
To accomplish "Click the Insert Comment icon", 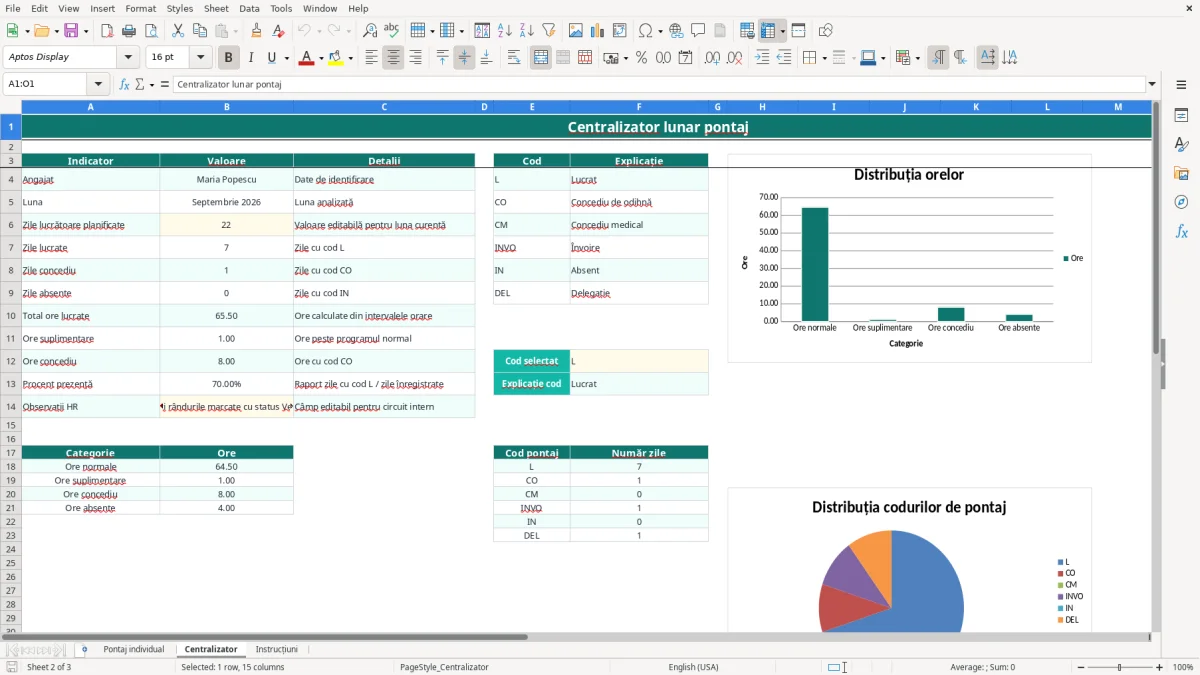I will tap(698, 31).
